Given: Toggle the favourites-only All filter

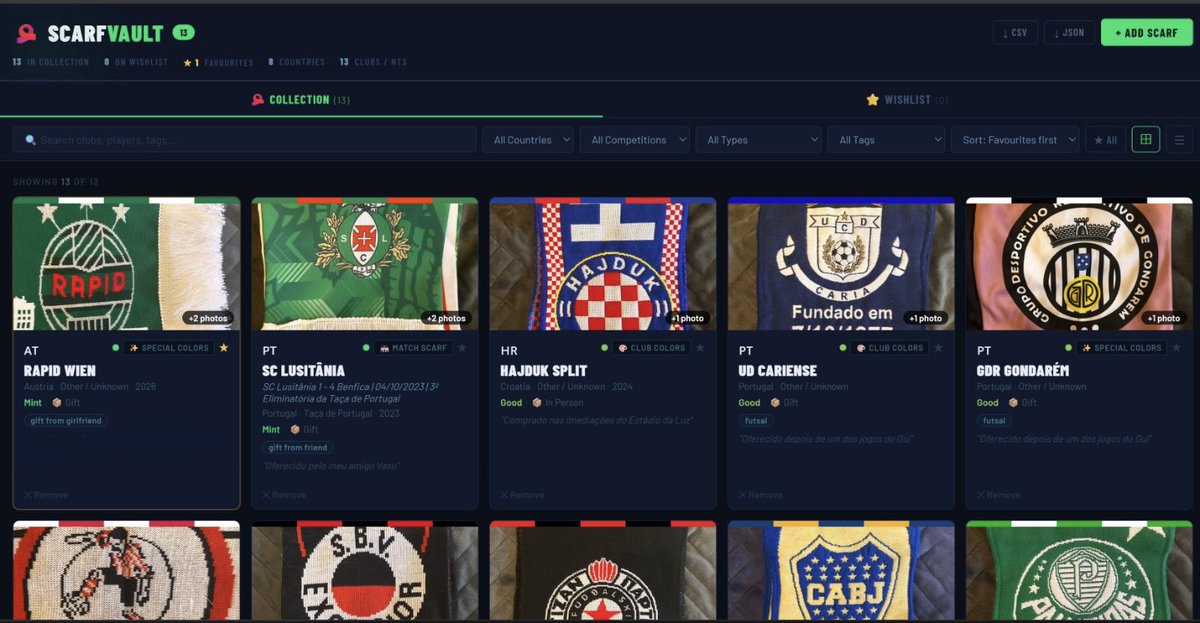Looking at the screenshot, I should pyautogui.click(x=1105, y=140).
